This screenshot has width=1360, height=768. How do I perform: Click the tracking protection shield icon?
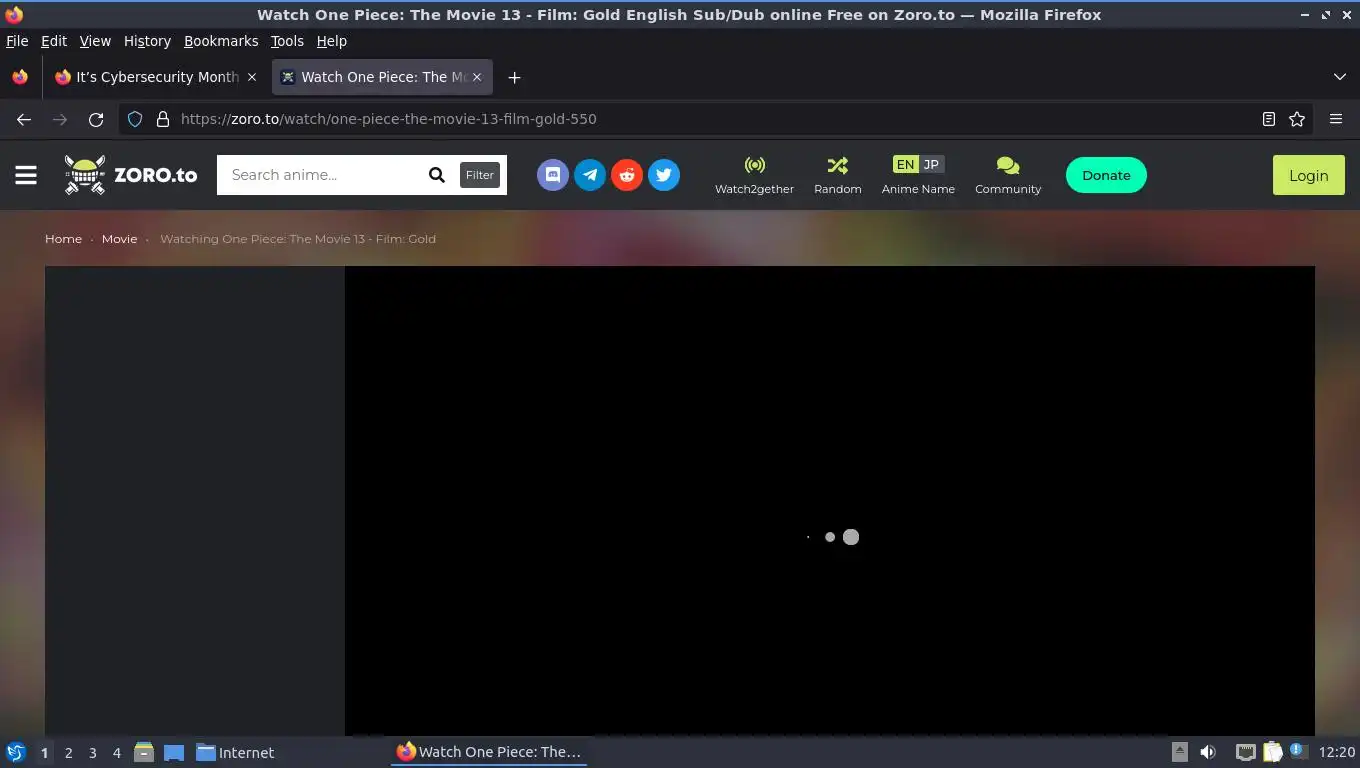[x=135, y=119]
